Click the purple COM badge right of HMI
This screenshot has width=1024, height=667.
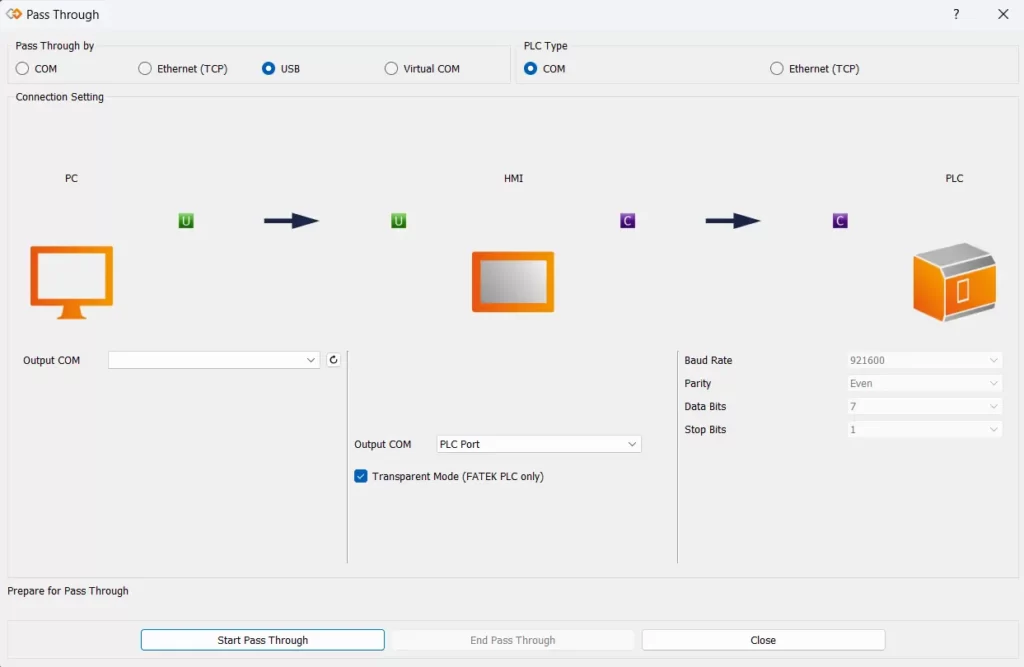627,221
